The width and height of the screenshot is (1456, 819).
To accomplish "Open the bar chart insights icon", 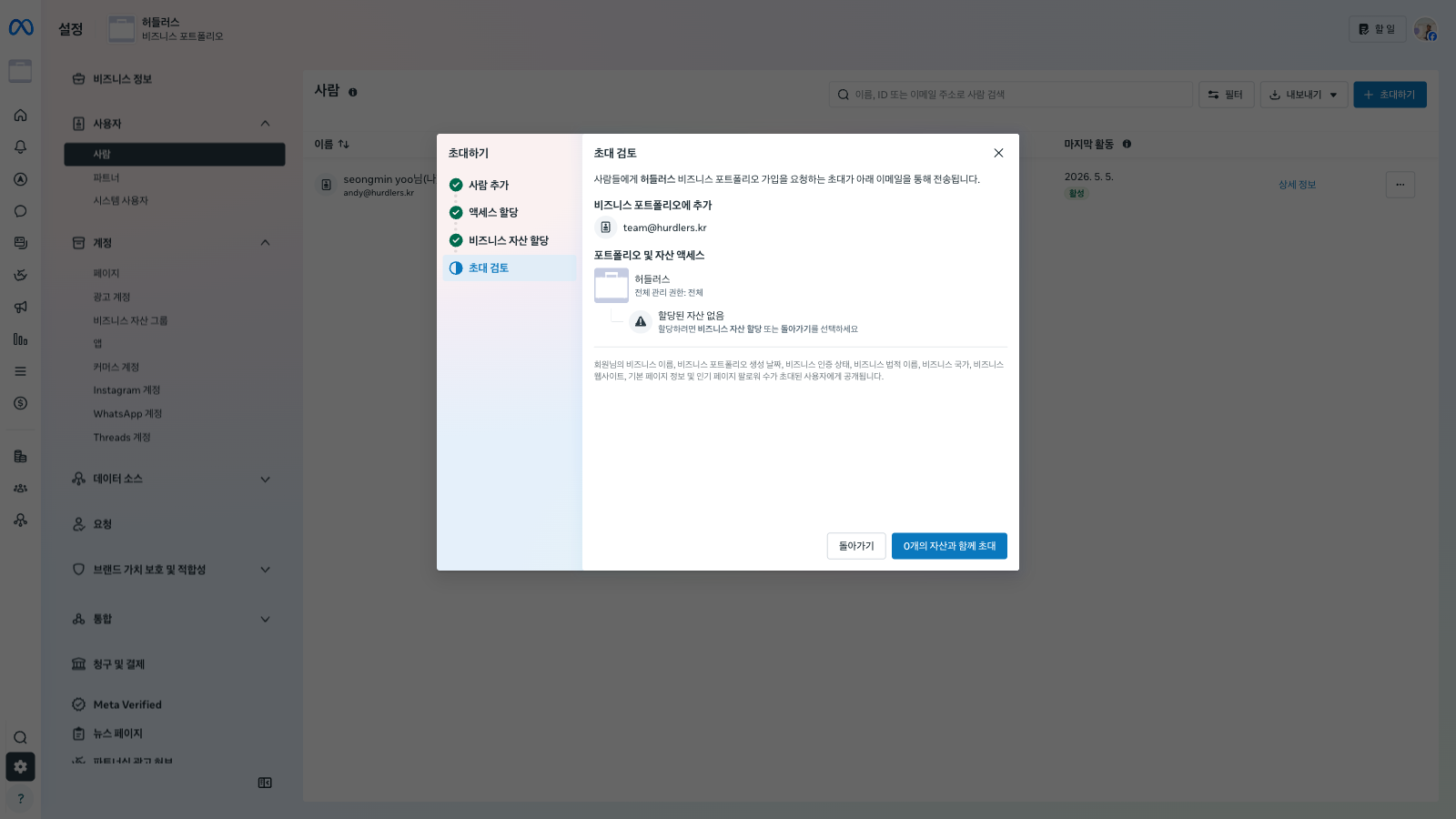I will 20,339.
